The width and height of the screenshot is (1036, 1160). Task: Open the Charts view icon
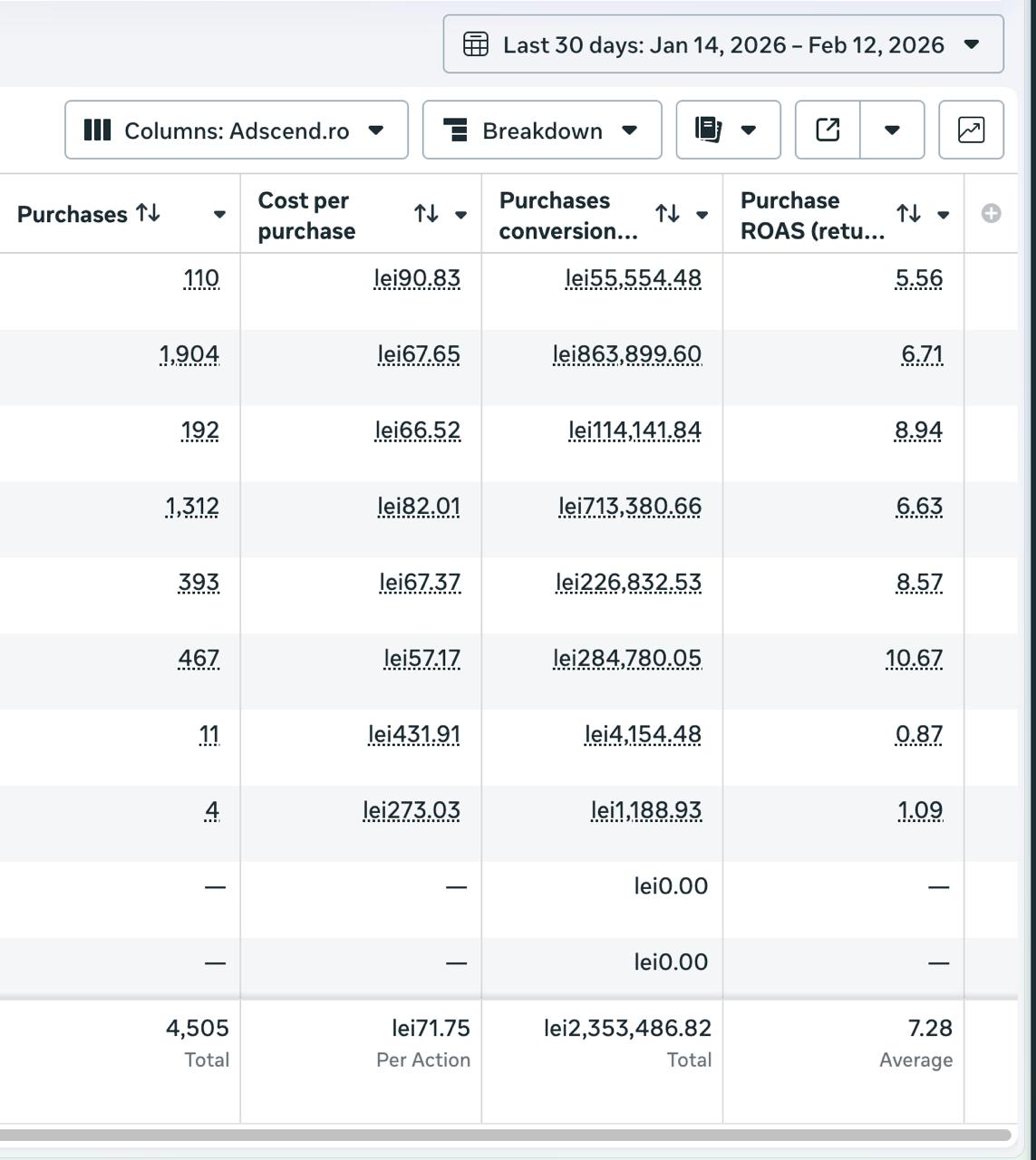pos(971,130)
